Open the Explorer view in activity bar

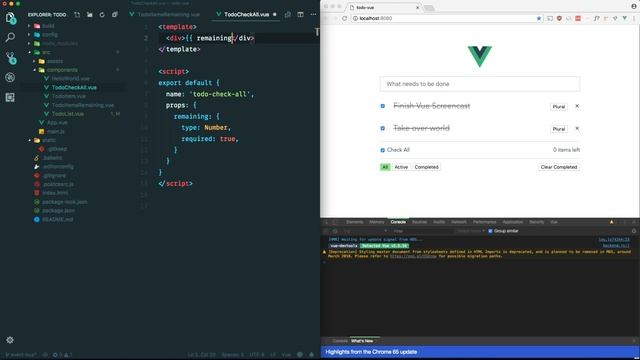(10, 18)
